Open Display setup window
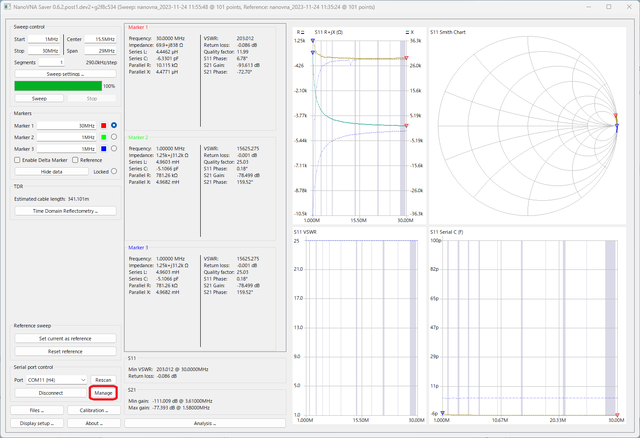The height and width of the screenshot is (438, 640). coord(37,423)
